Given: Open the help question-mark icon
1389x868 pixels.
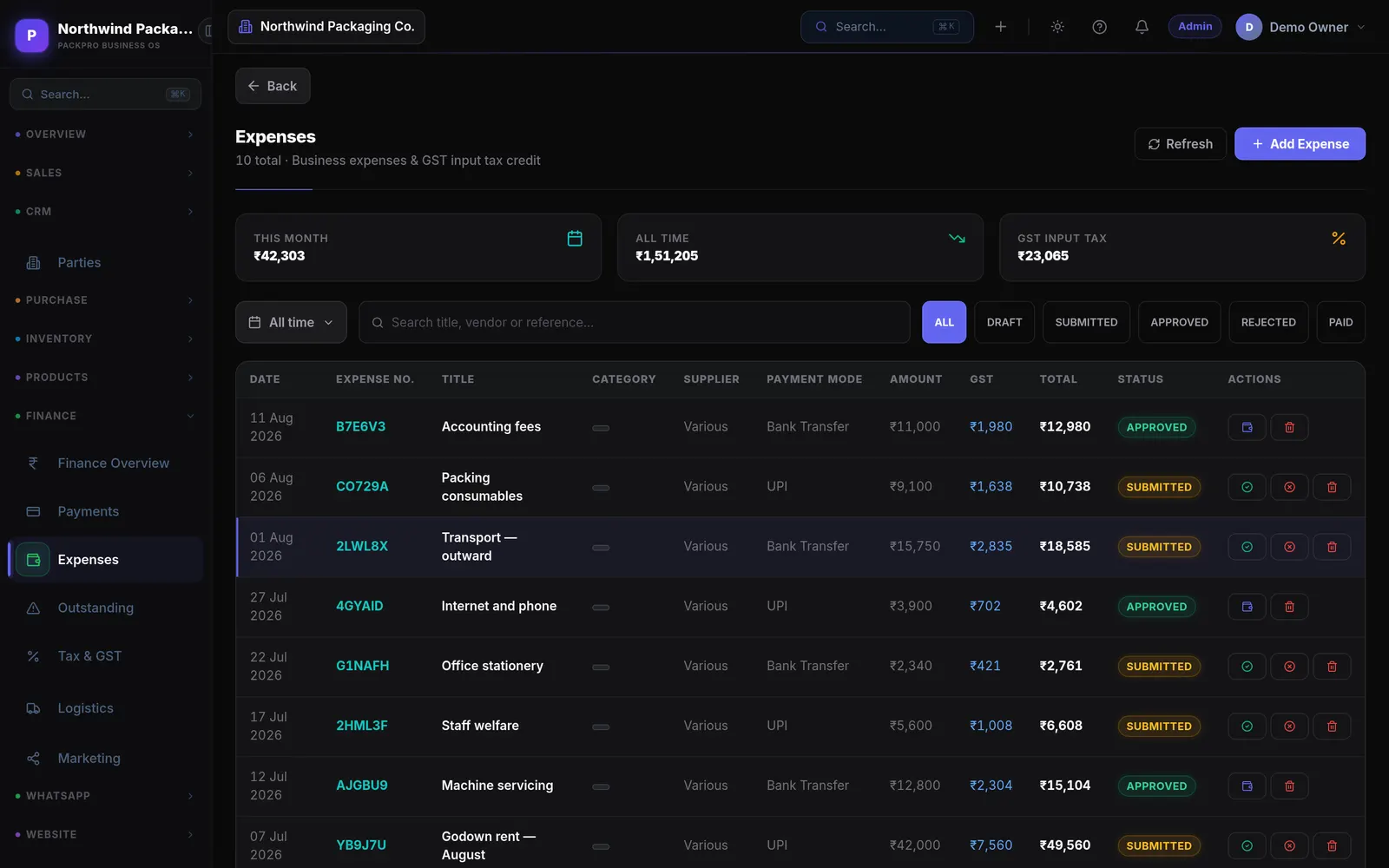Looking at the screenshot, I should pyautogui.click(x=1099, y=27).
